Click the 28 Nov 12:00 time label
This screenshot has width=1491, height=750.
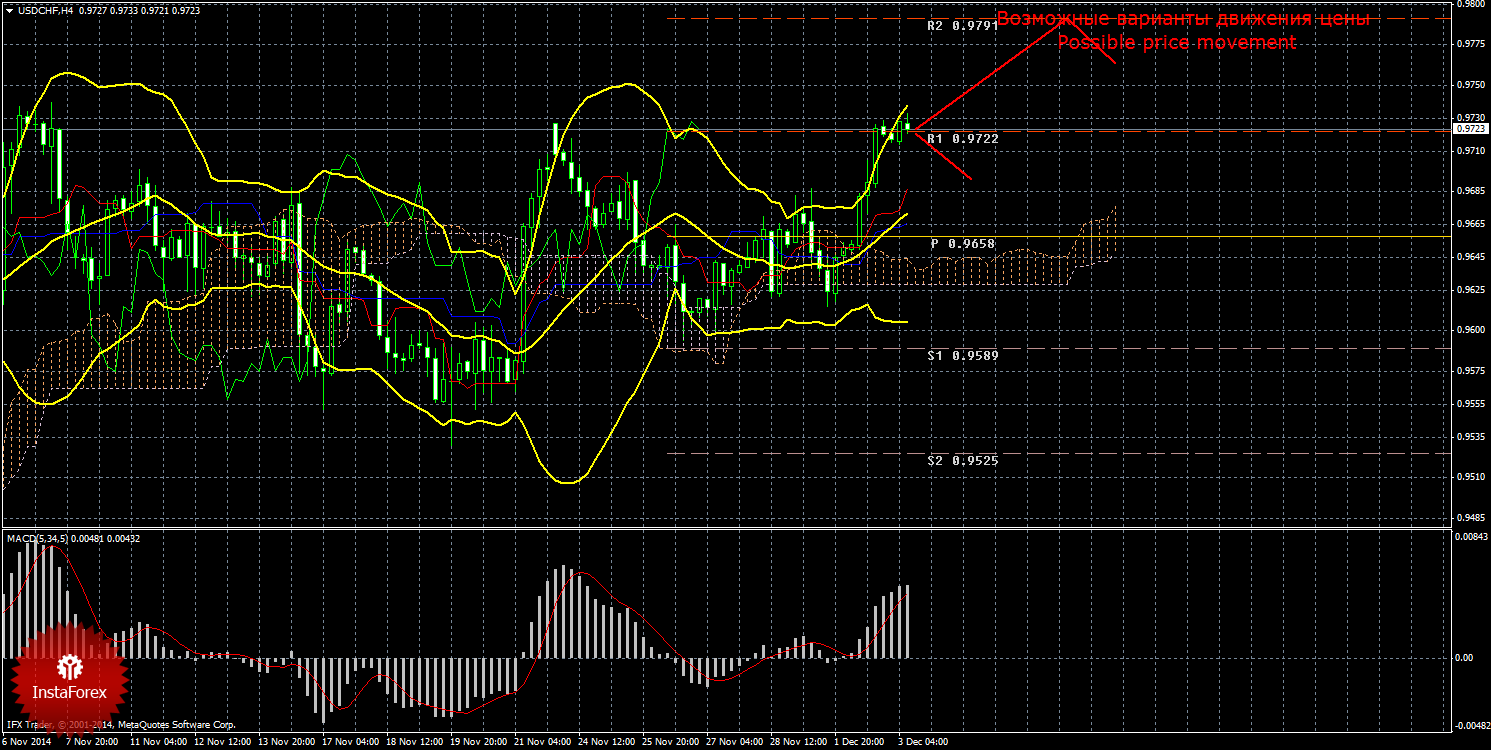click(798, 743)
